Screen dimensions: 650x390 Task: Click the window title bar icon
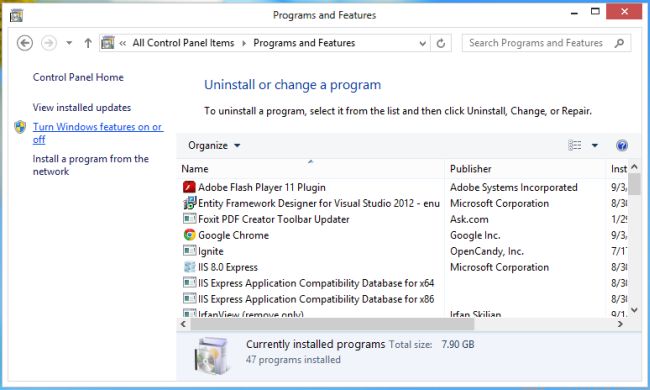point(17,15)
